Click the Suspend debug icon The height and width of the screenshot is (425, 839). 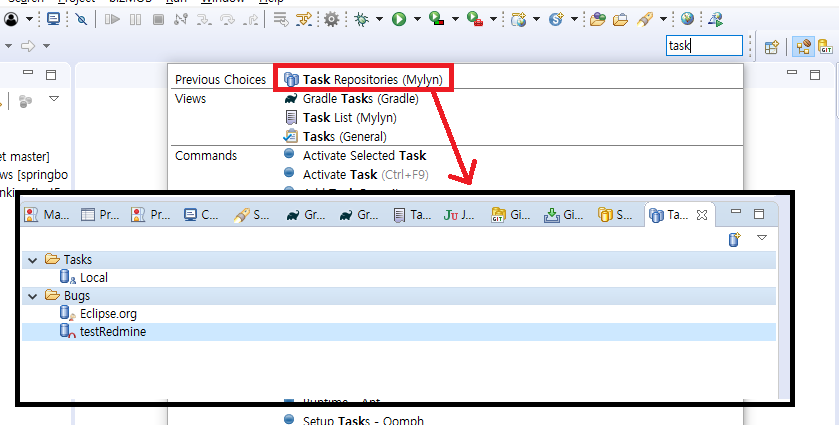click(136, 20)
